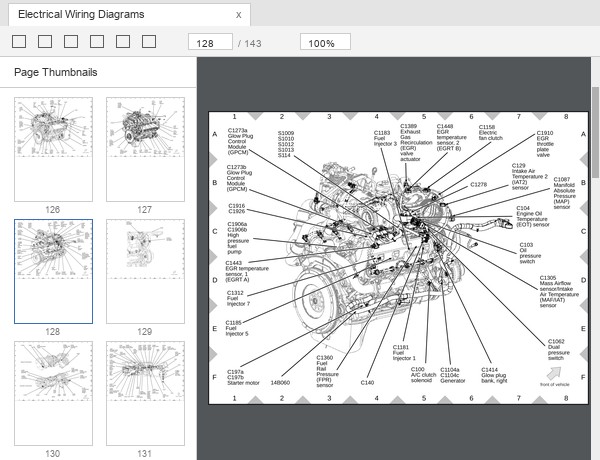Screen dimensions: 600x460
Task: Click the first square toolbar icon
Action: coord(19,41)
